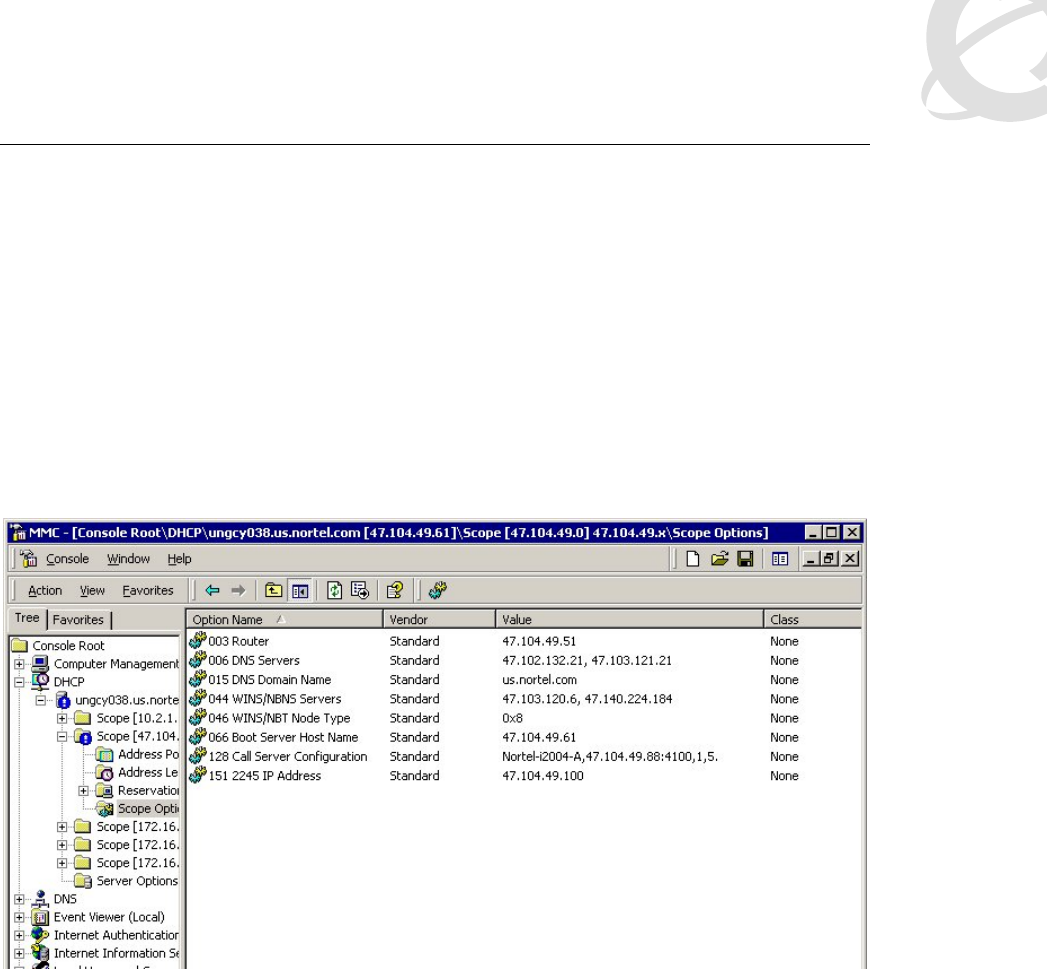Expand the Reservations node
The height and width of the screenshot is (969, 1047).
click(83, 791)
